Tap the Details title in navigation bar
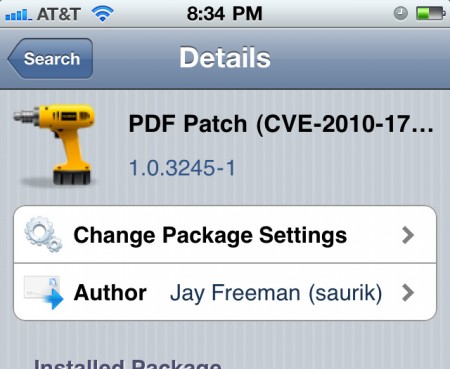Screen dimensions: 450x369 [x=225, y=58]
